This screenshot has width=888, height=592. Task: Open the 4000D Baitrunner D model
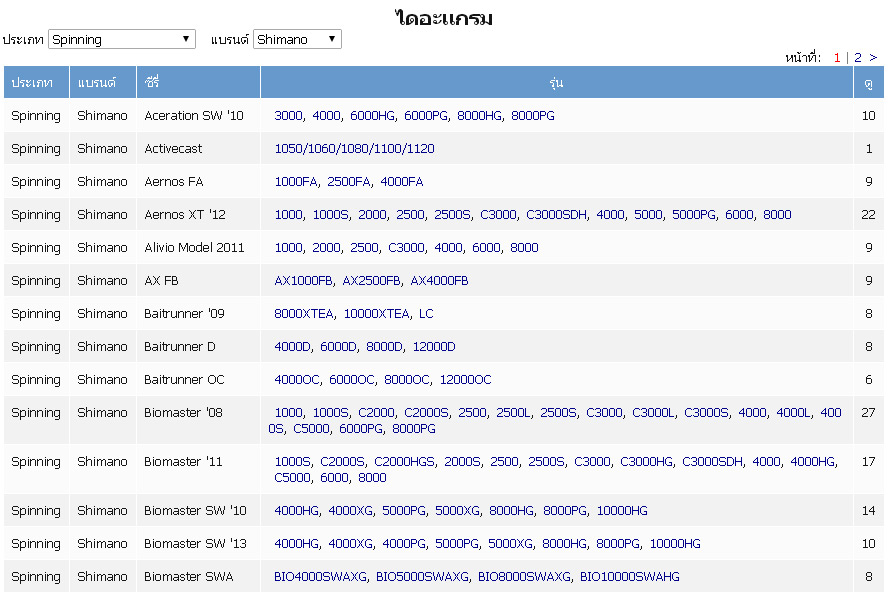point(292,347)
